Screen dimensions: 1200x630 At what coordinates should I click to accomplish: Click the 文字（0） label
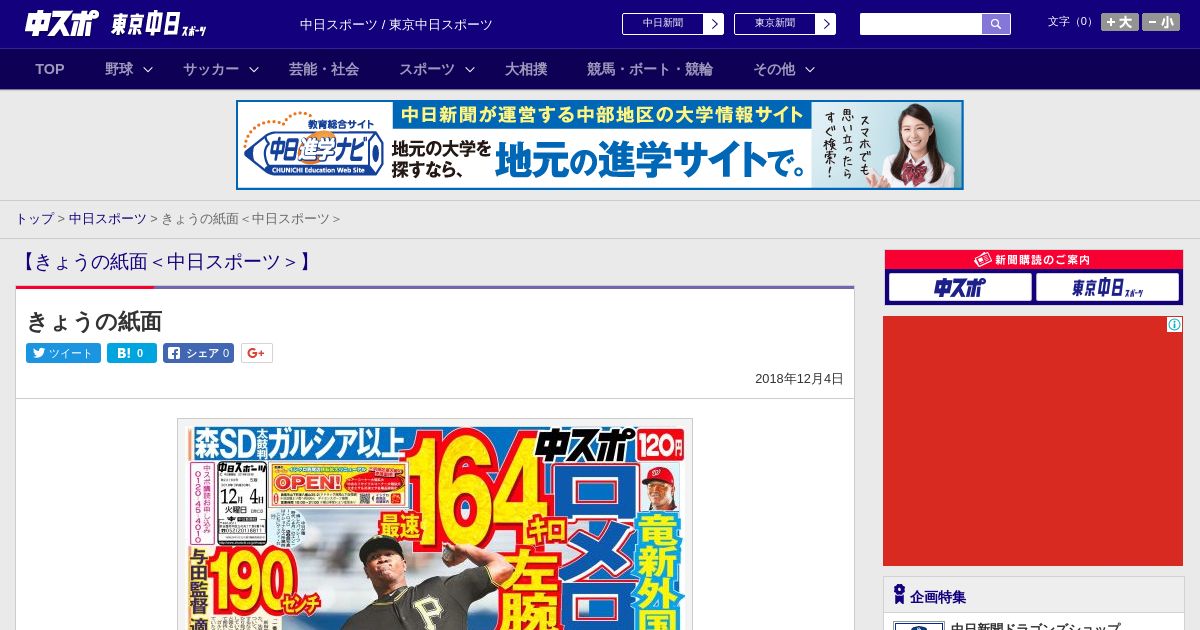point(1072,22)
